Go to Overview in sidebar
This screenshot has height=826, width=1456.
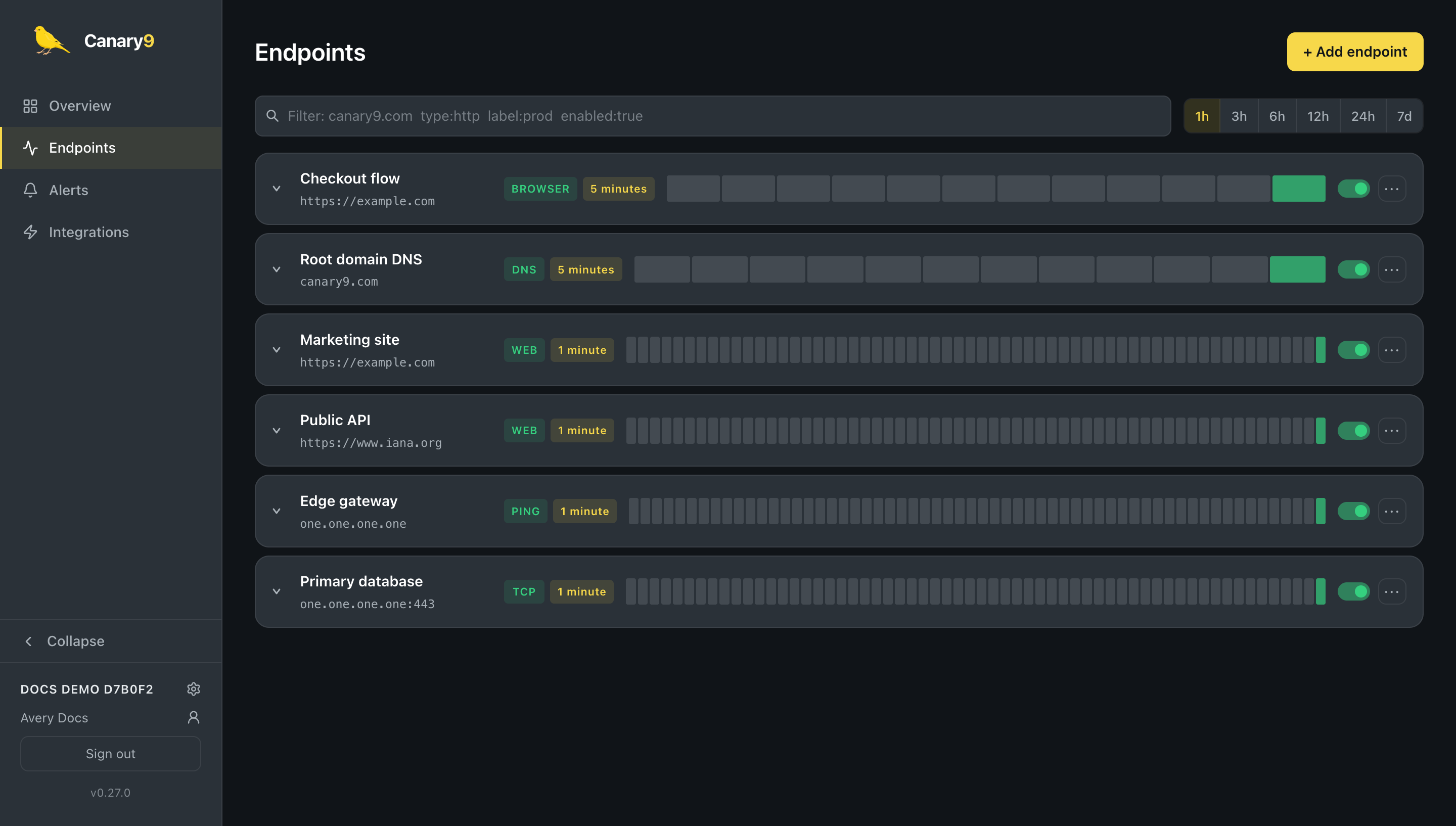click(111, 106)
